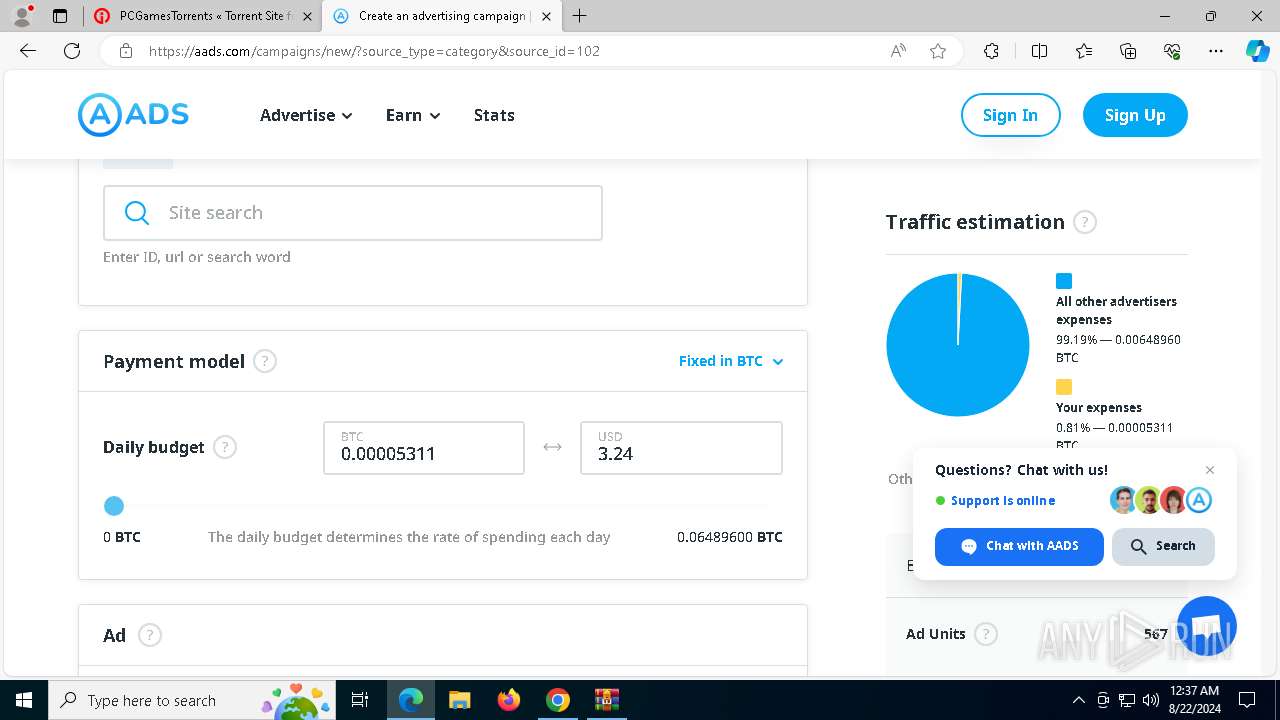
Task: Click the support agents avatars
Action: click(x=1161, y=500)
